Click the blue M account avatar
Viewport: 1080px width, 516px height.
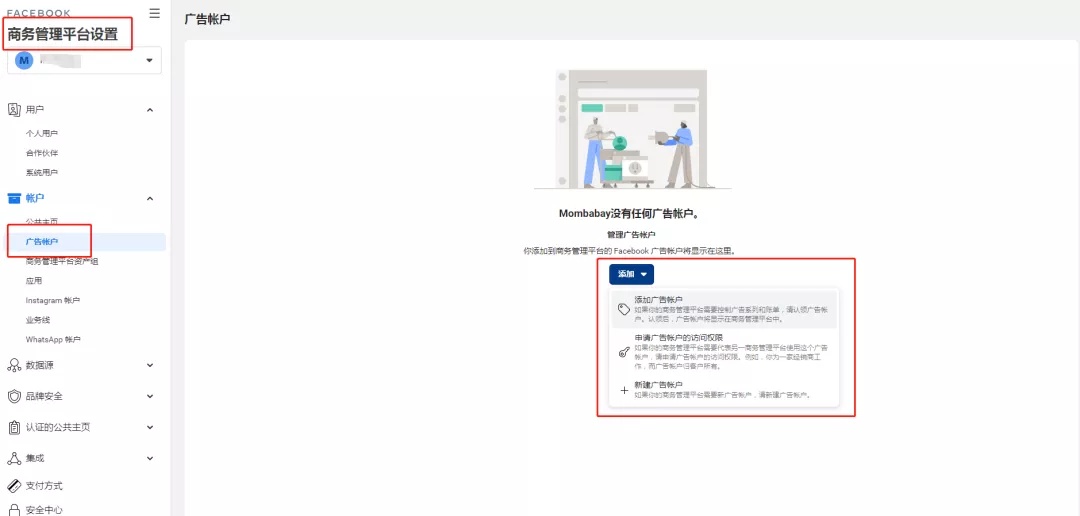tap(24, 61)
